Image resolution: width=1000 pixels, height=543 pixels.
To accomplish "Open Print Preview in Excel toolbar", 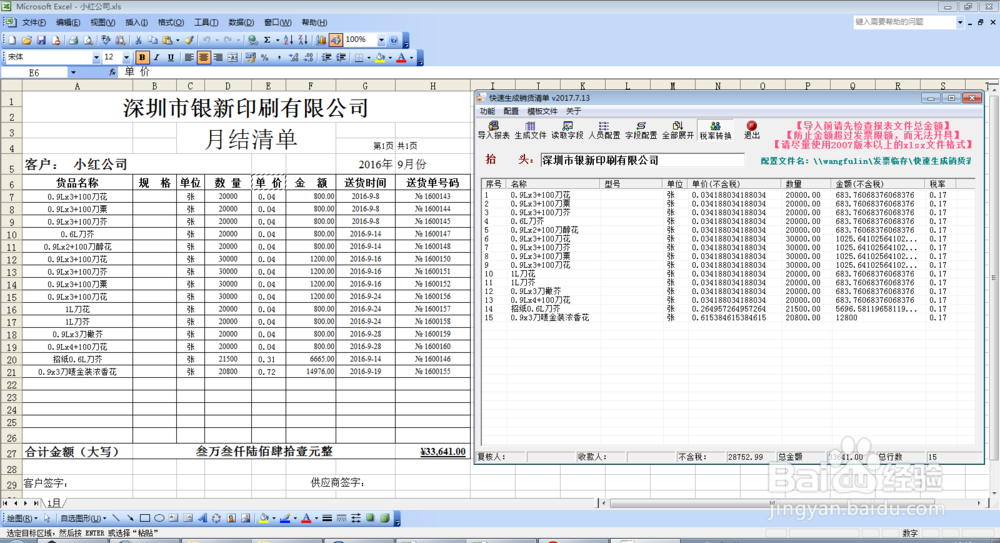I will pos(88,40).
